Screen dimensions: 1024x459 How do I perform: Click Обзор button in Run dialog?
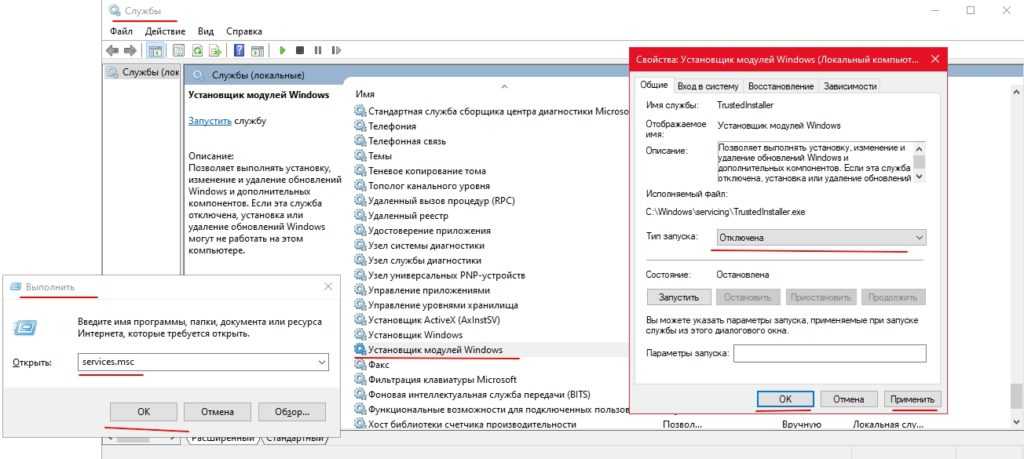(x=291, y=411)
